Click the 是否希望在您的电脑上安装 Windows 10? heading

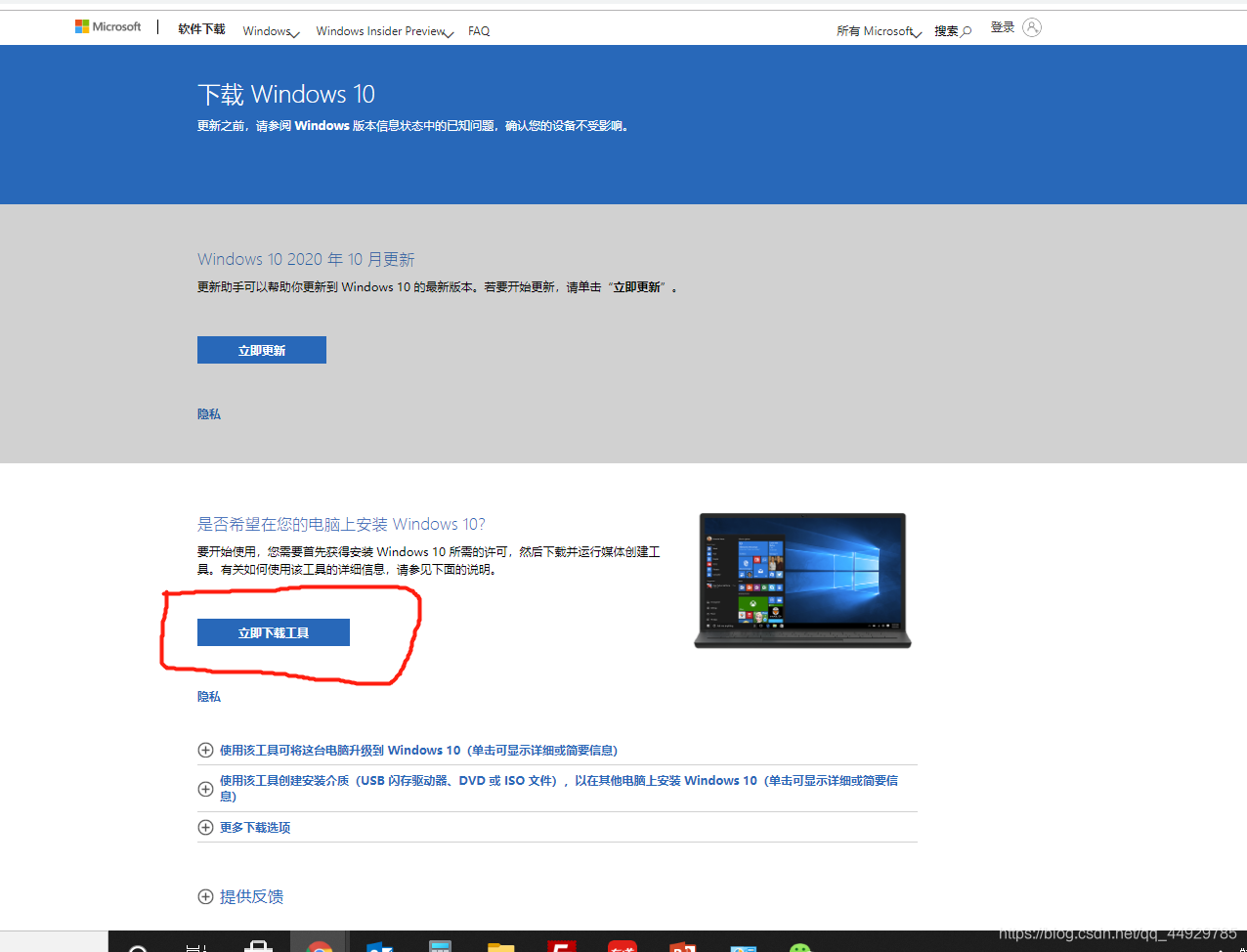click(341, 524)
